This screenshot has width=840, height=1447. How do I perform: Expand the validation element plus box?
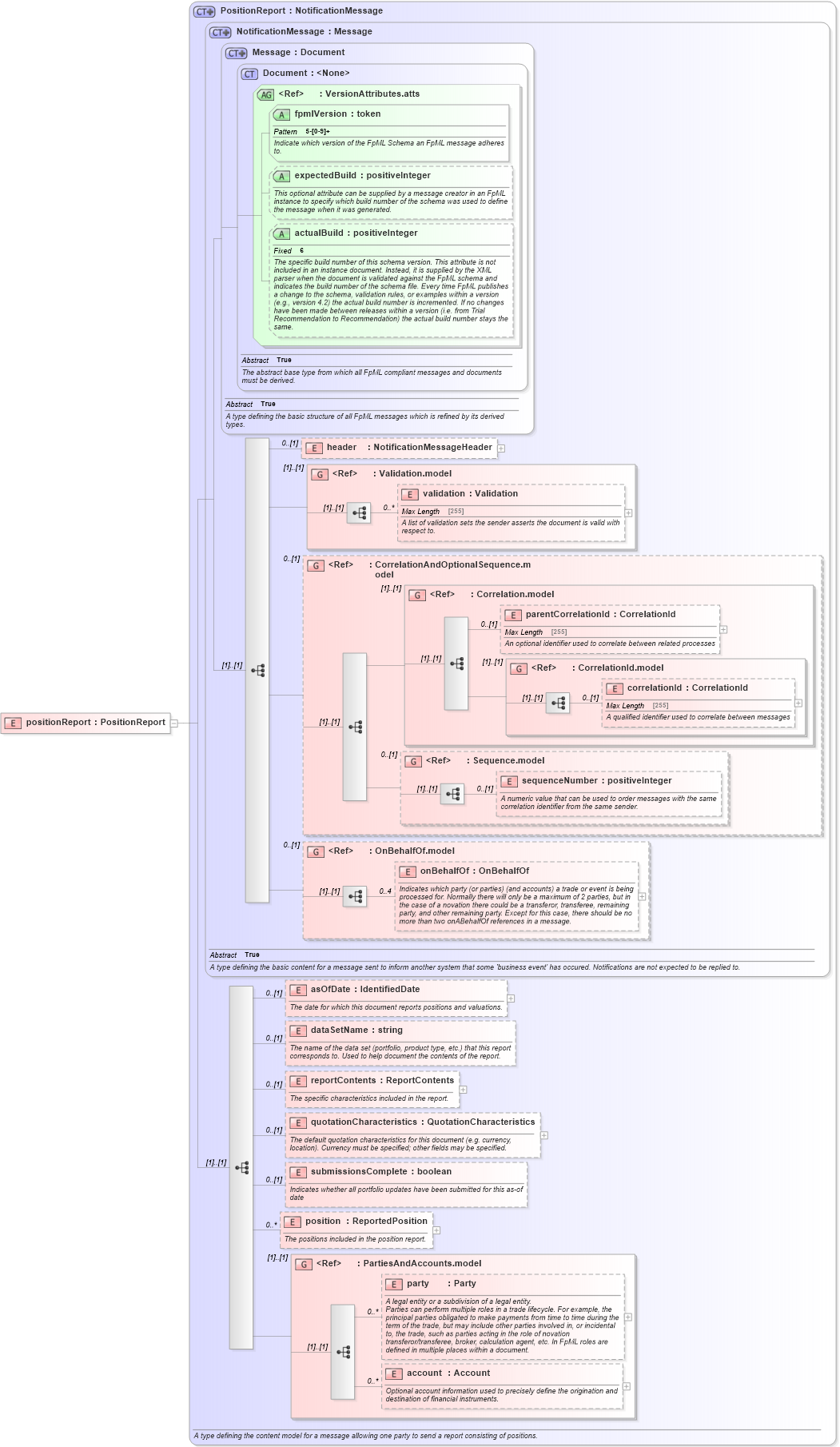point(629,513)
